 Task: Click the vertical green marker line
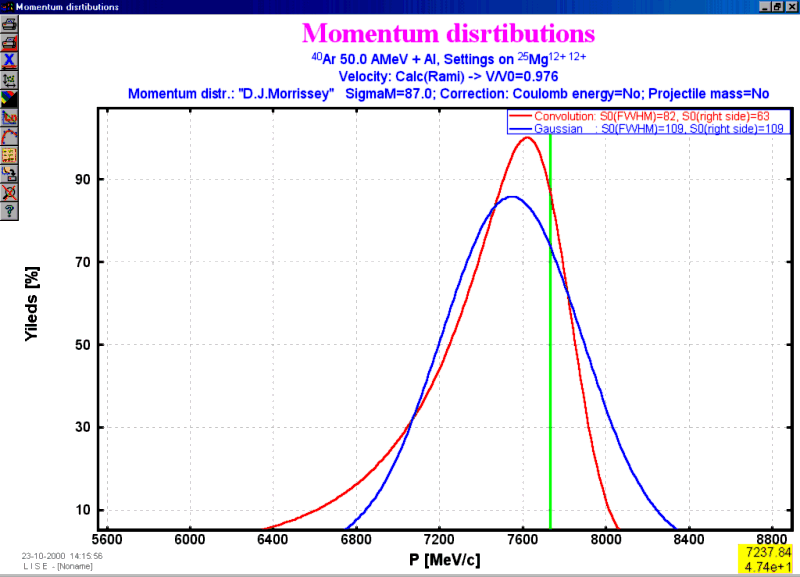(550, 400)
